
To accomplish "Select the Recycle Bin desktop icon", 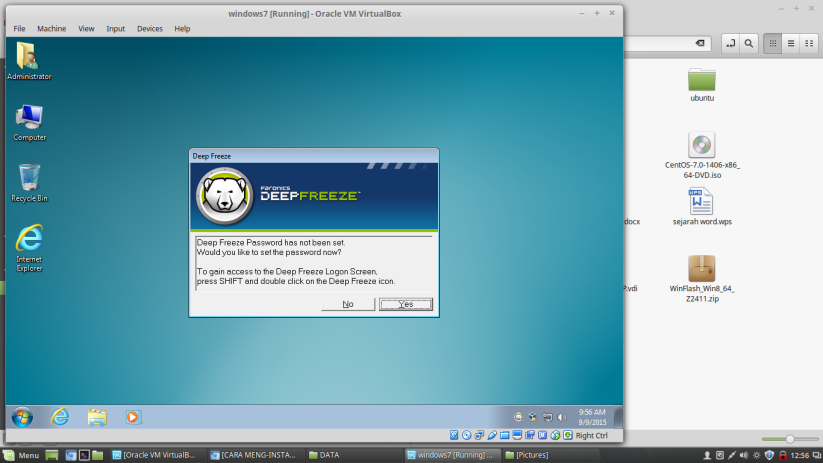I will [29, 183].
